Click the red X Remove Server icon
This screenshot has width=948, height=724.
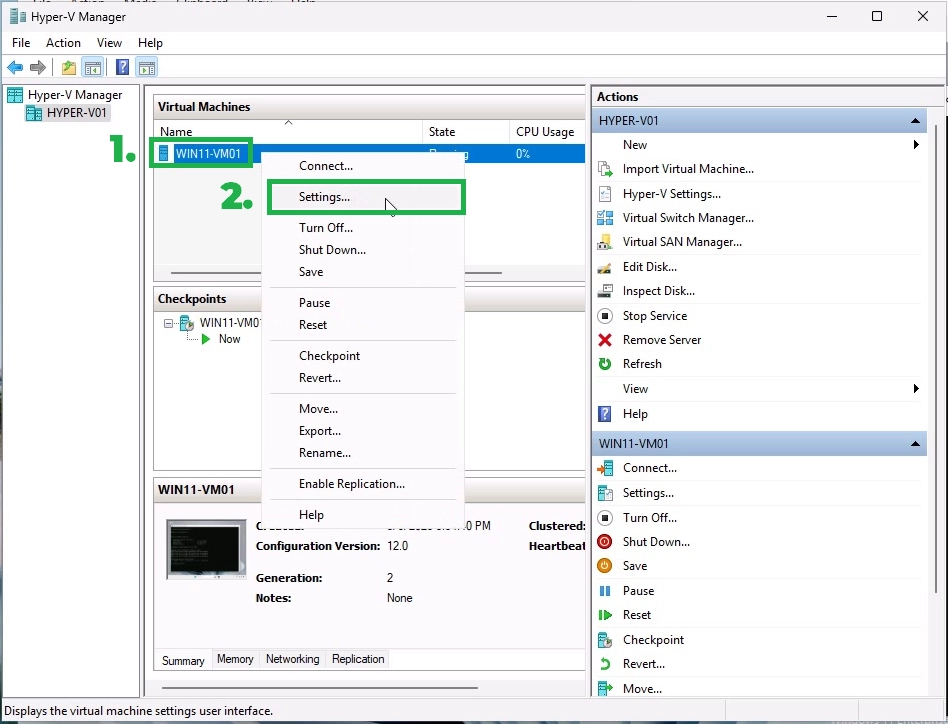(x=605, y=340)
